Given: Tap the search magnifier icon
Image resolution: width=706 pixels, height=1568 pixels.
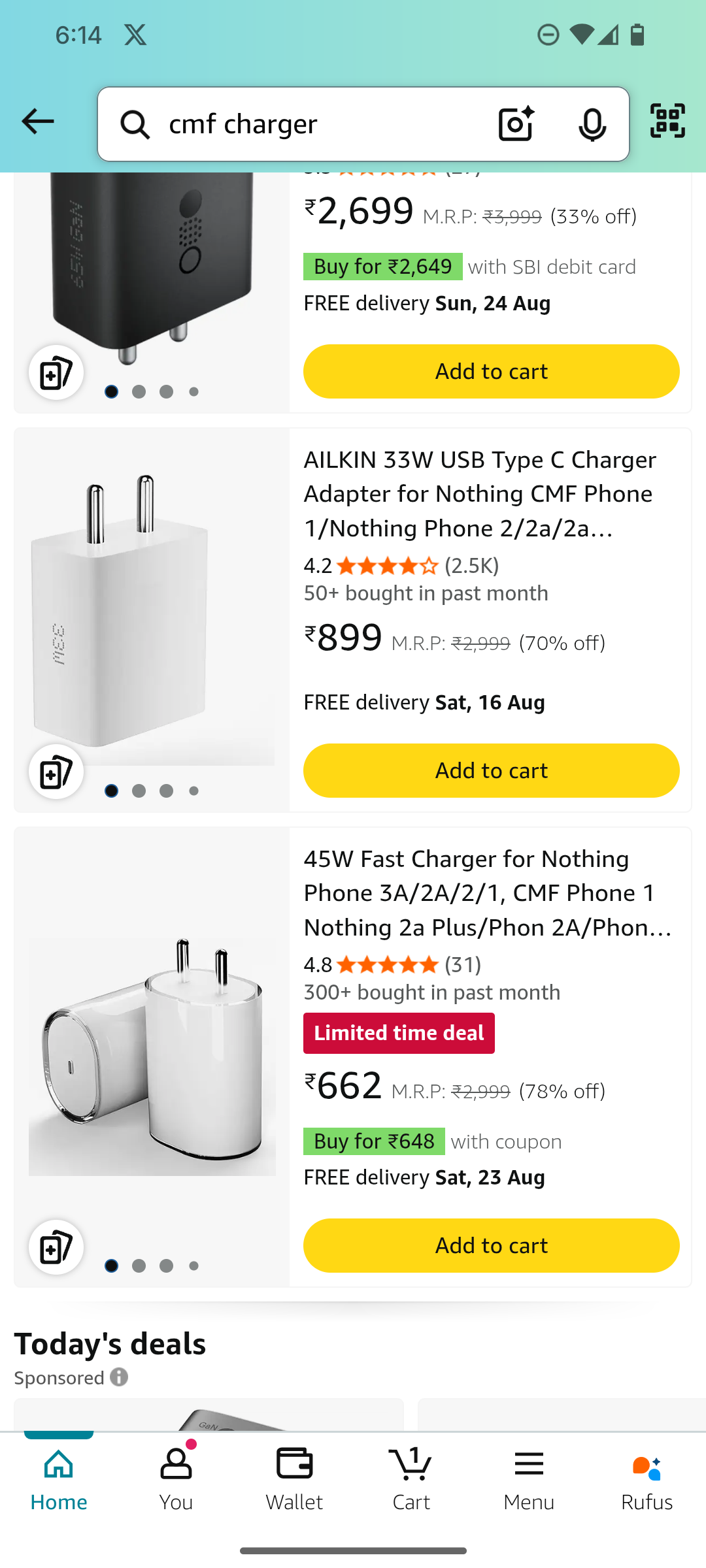Looking at the screenshot, I should click(x=135, y=124).
